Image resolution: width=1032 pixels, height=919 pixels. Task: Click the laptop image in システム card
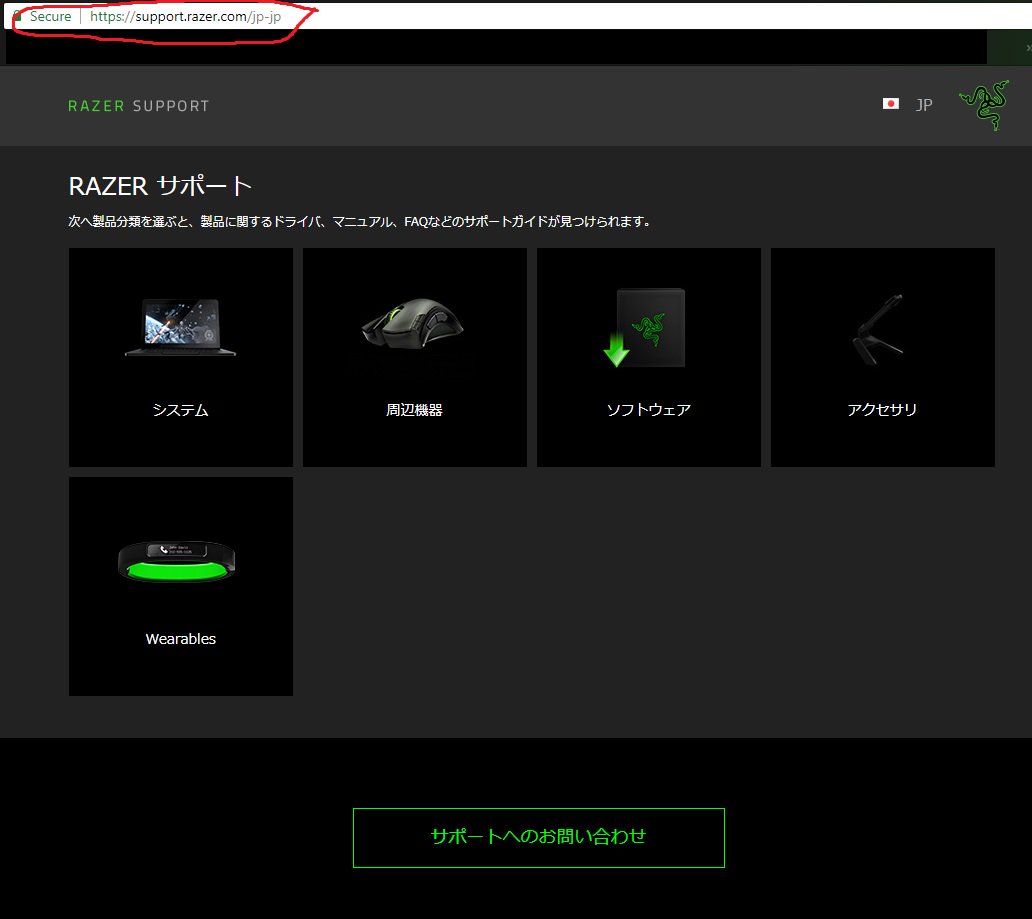click(x=180, y=327)
